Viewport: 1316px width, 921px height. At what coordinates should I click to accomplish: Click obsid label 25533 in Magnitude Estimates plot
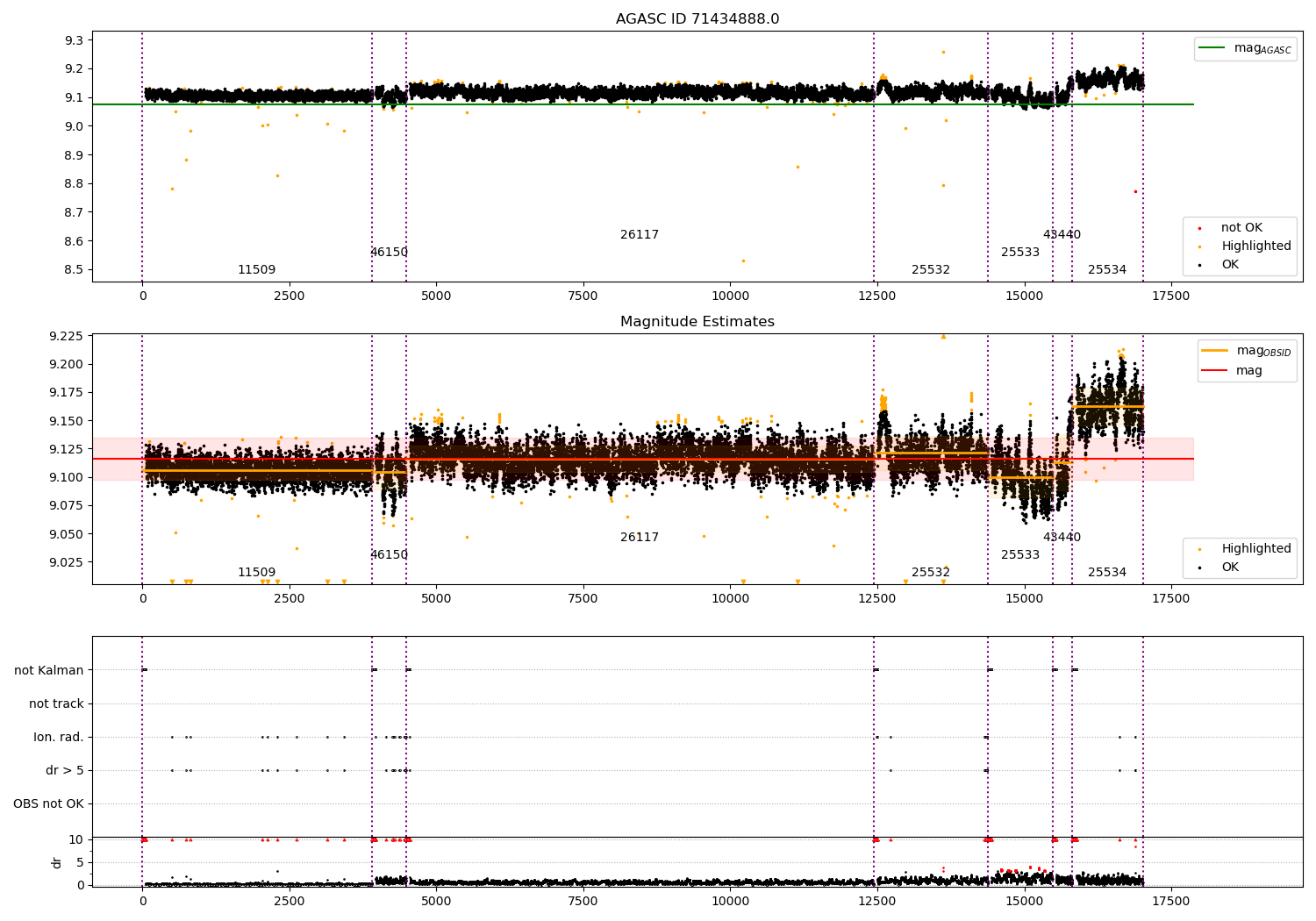(x=1020, y=555)
